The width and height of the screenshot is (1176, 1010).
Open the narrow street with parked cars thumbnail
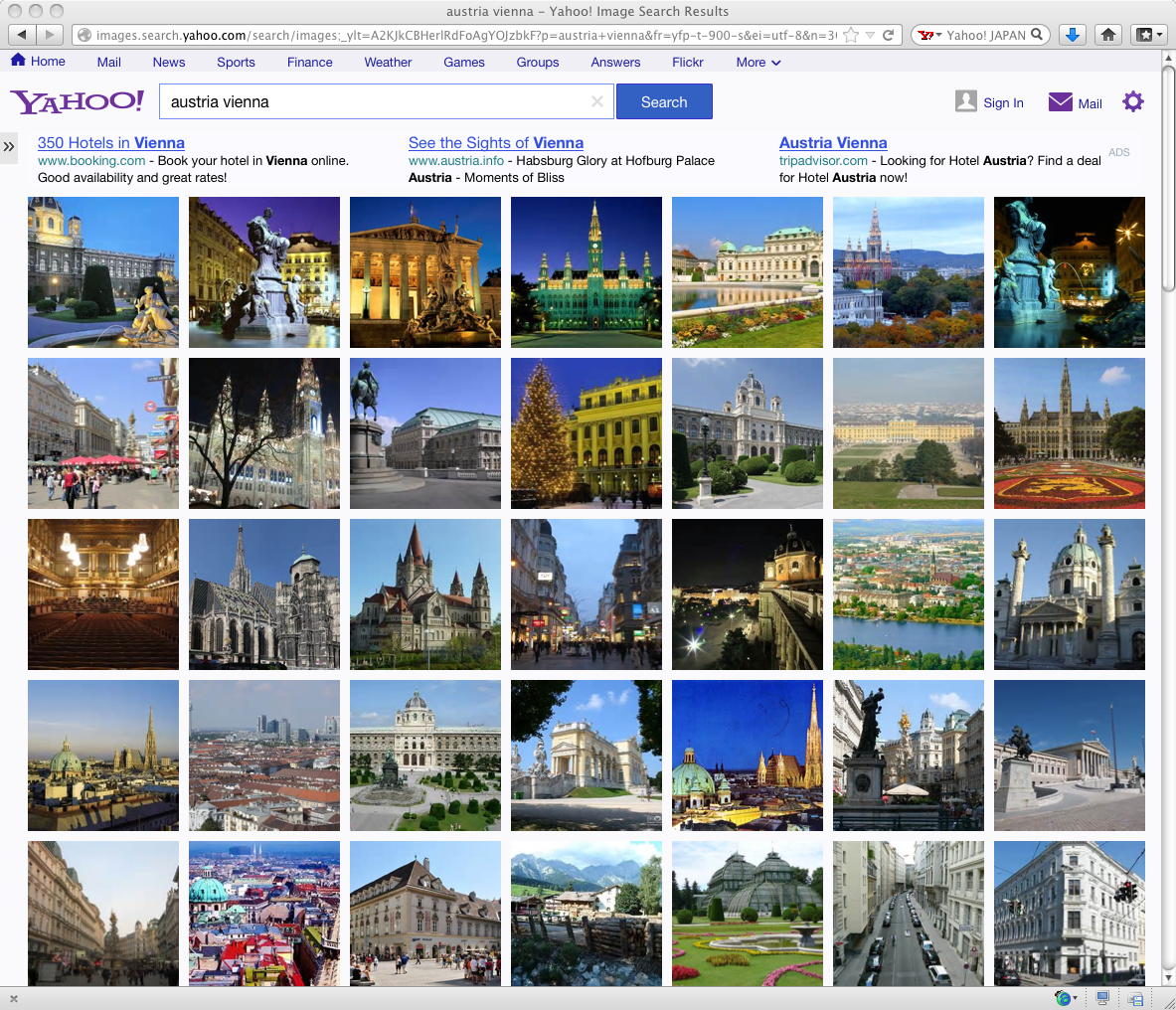[909, 914]
